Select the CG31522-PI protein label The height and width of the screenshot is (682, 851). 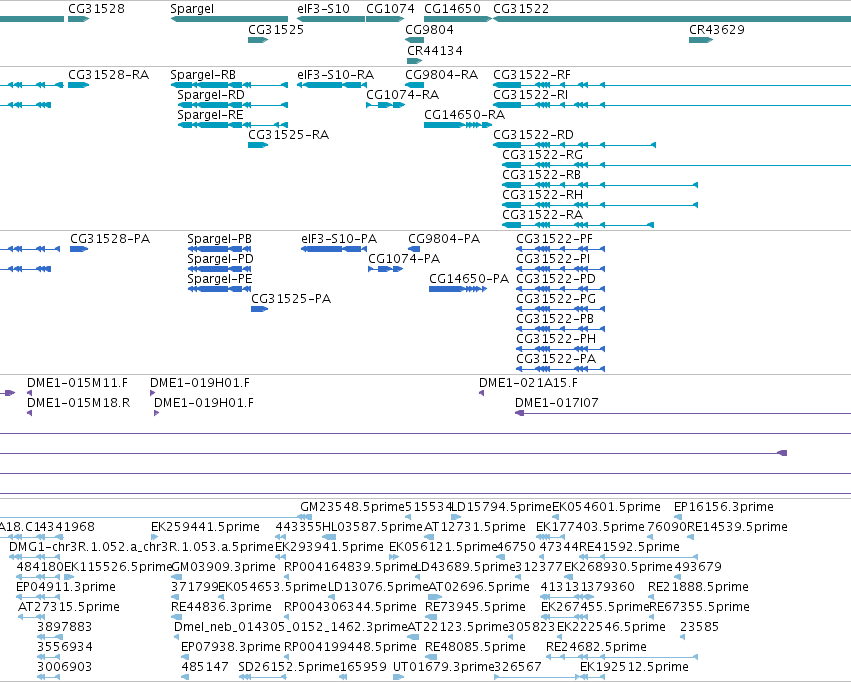(552, 259)
